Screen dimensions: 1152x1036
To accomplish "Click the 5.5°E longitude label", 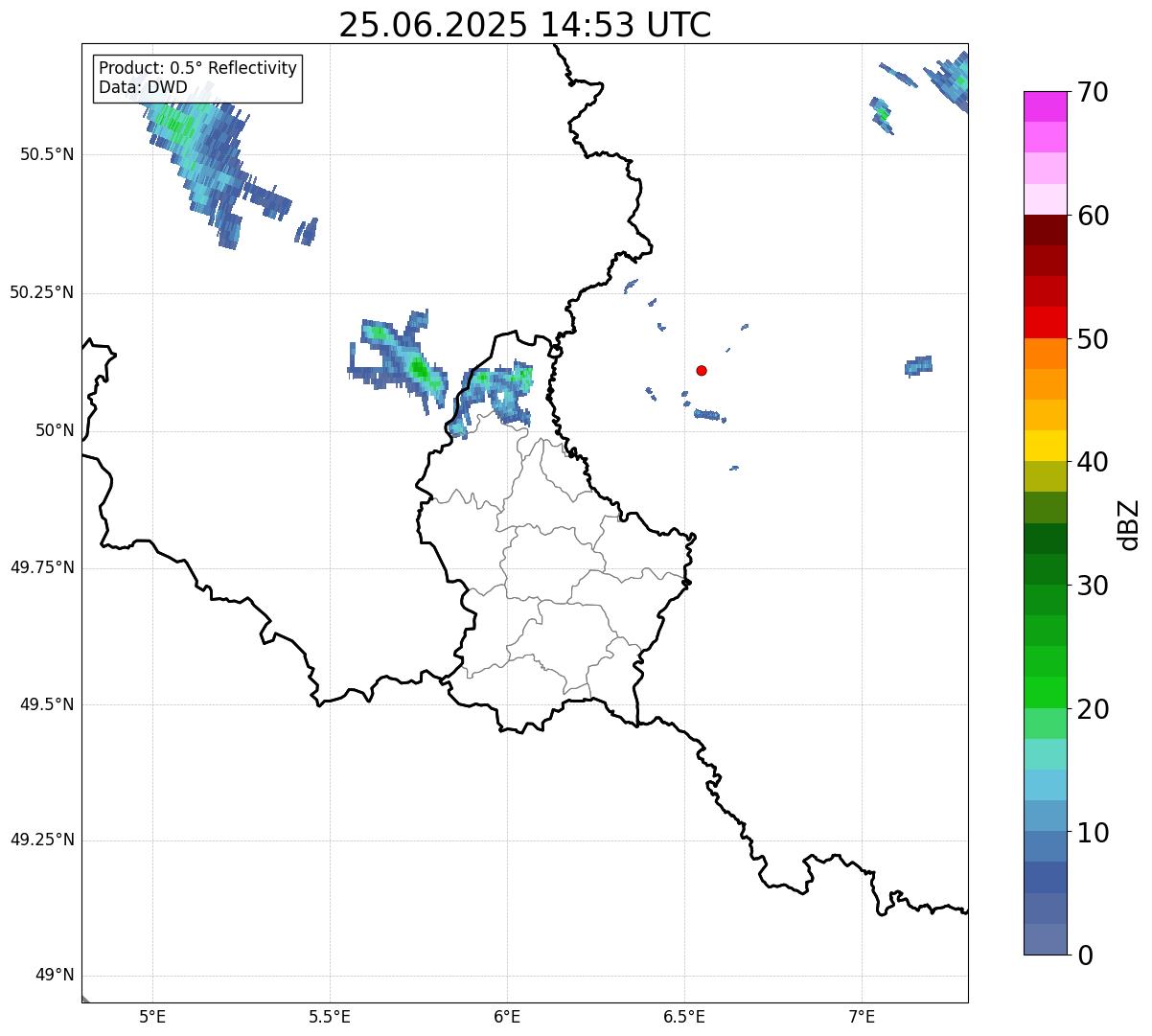I will pos(330,1016).
